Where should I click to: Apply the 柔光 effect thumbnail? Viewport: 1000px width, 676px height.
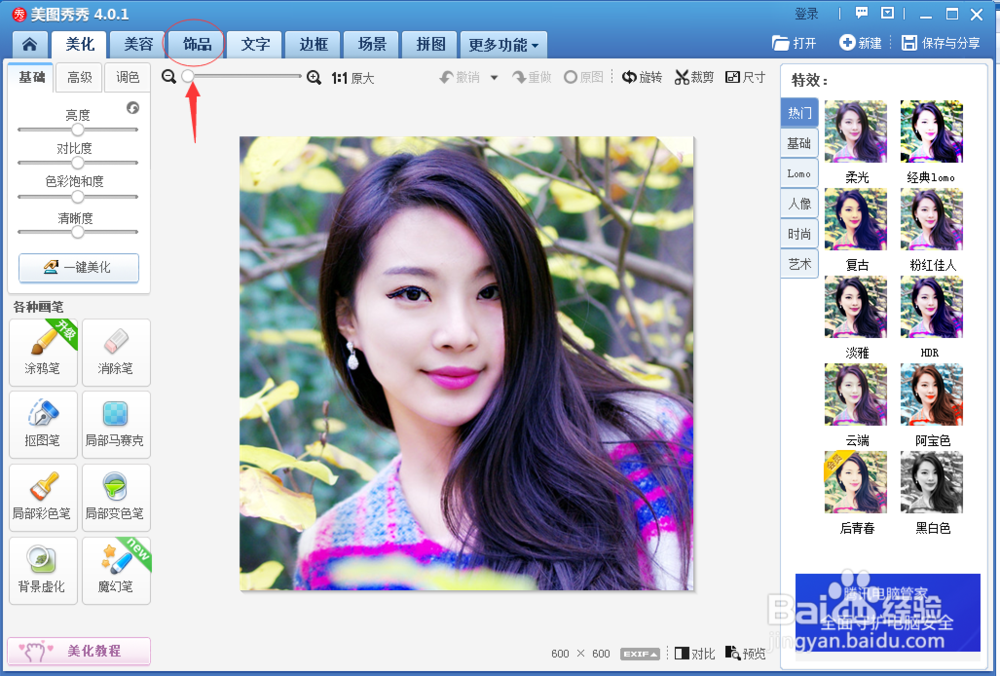pyautogui.click(x=855, y=131)
